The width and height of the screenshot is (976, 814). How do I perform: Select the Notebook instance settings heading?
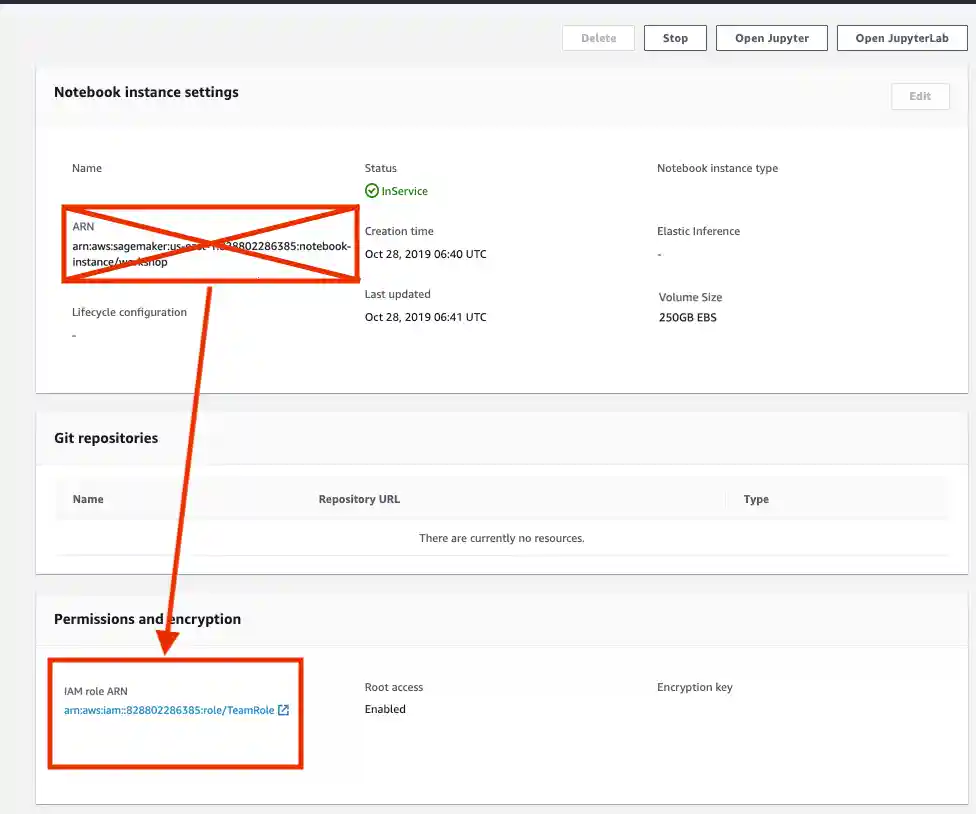pyautogui.click(x=146, y=92)
